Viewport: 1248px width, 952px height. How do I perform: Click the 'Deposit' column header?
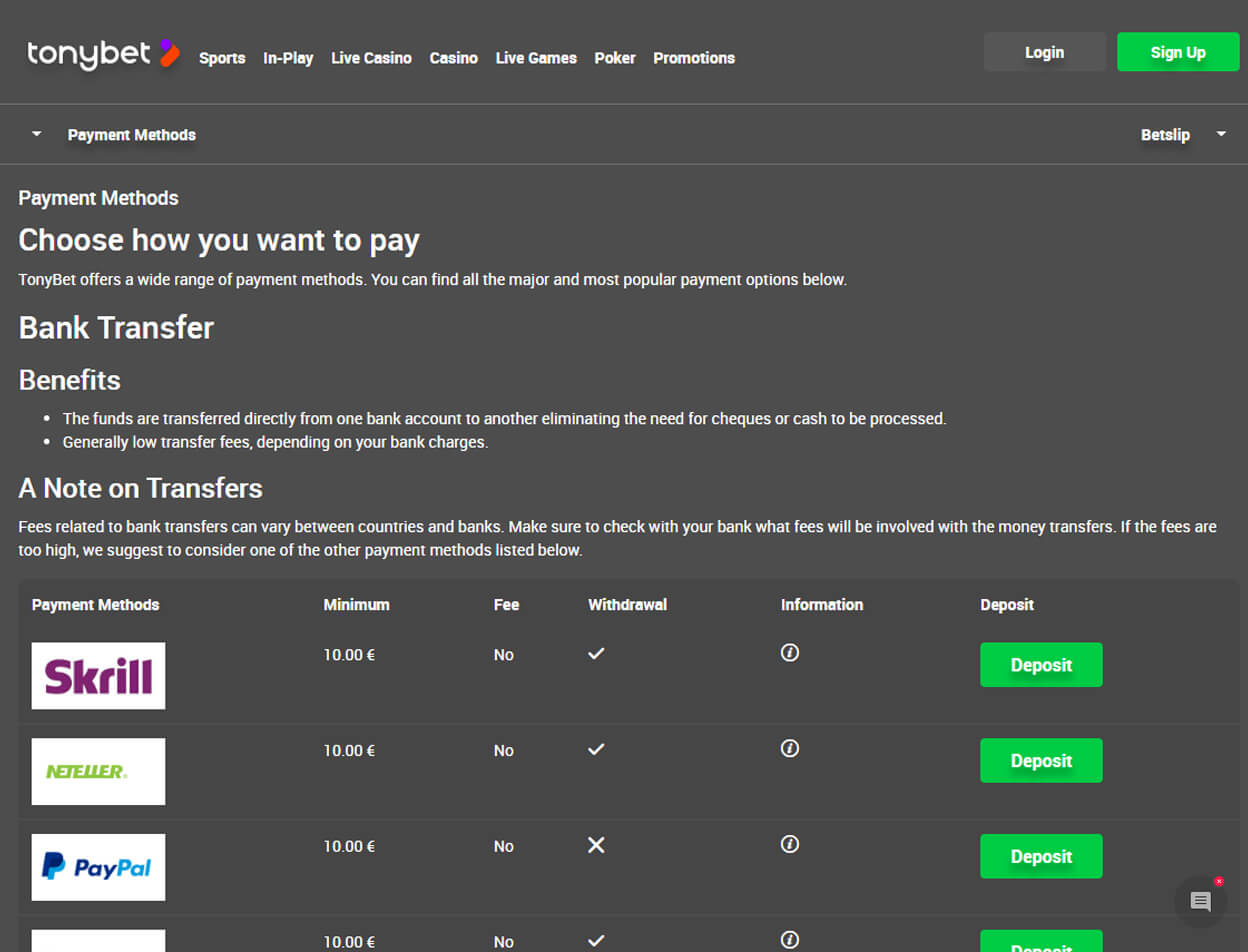(1007, 605)
